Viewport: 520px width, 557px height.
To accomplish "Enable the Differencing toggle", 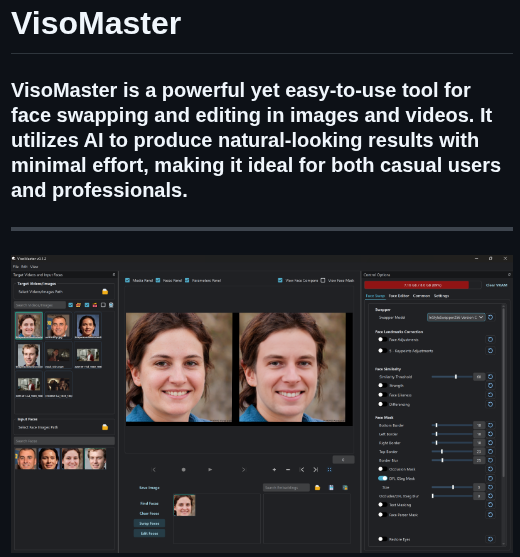I will (382, 404).
